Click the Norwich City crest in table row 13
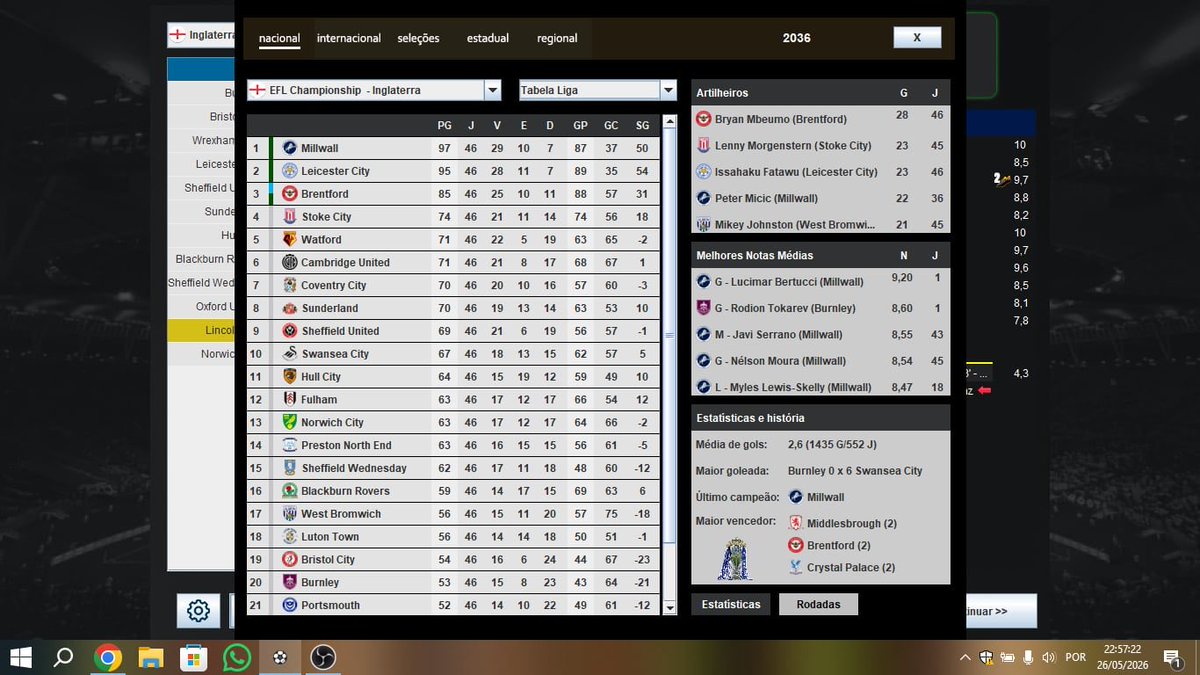This screenshot has height=675, width=1200. coord(290,422)
